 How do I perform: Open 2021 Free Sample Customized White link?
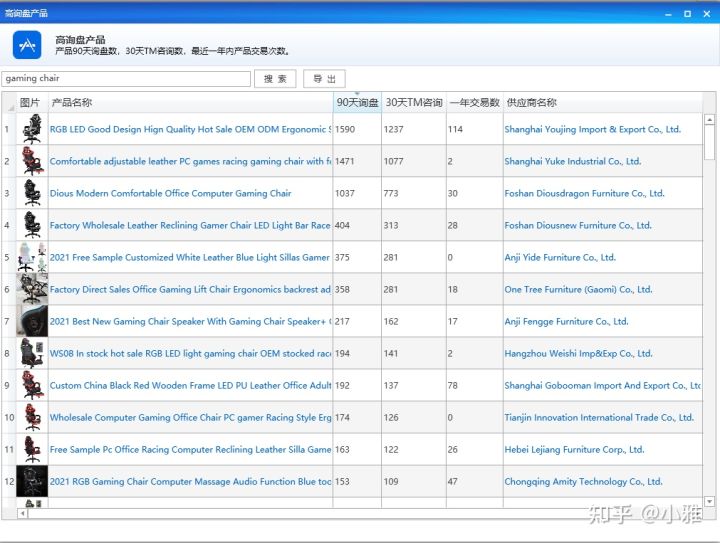point(189,258)
